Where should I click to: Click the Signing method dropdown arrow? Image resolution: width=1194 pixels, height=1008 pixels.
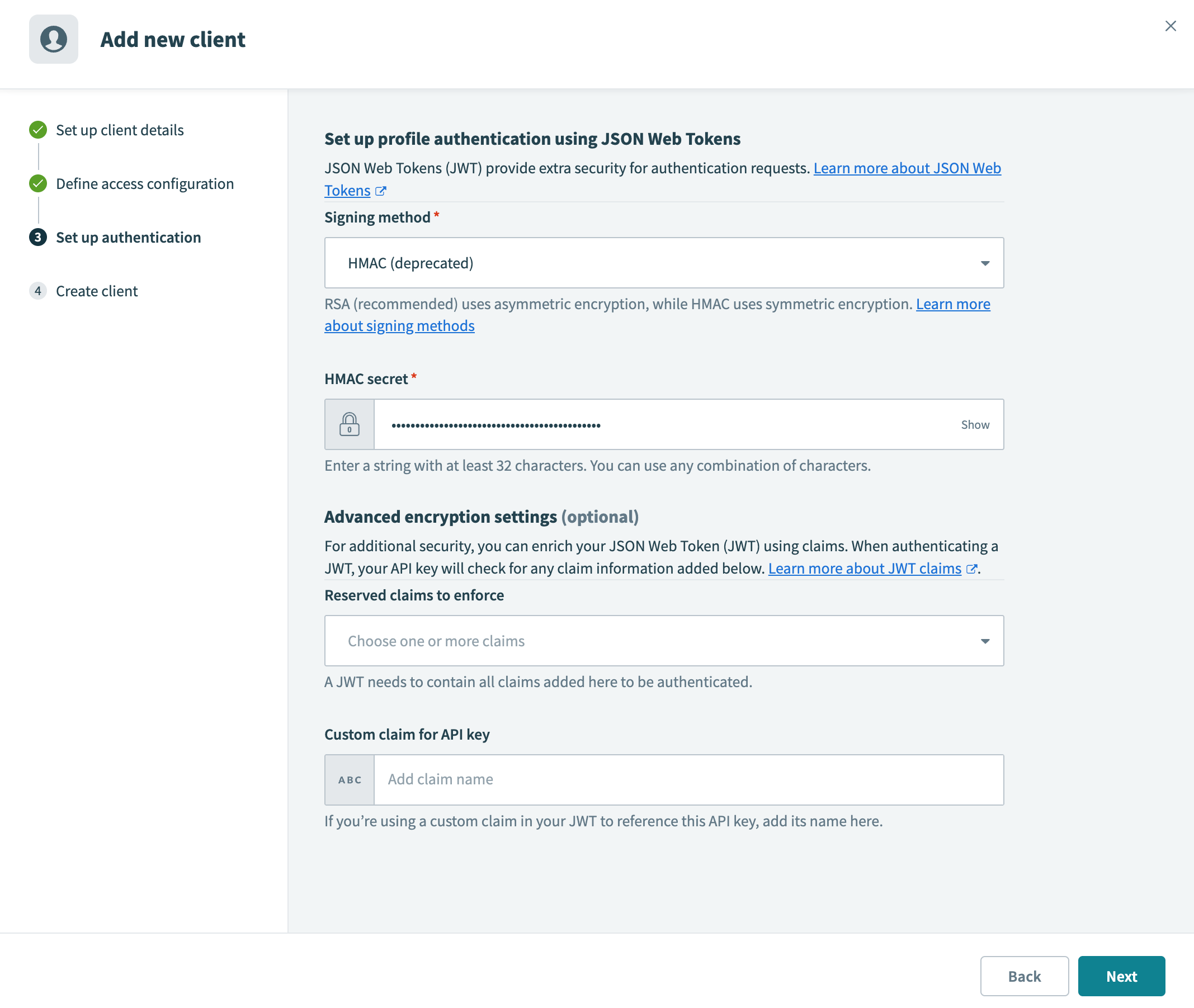click(x=985, y=263)
